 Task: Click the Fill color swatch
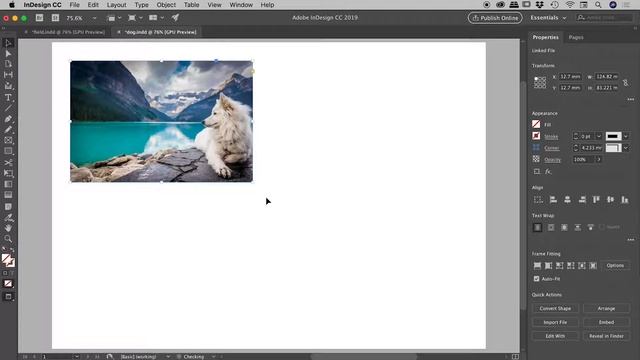tap(536, 124)
